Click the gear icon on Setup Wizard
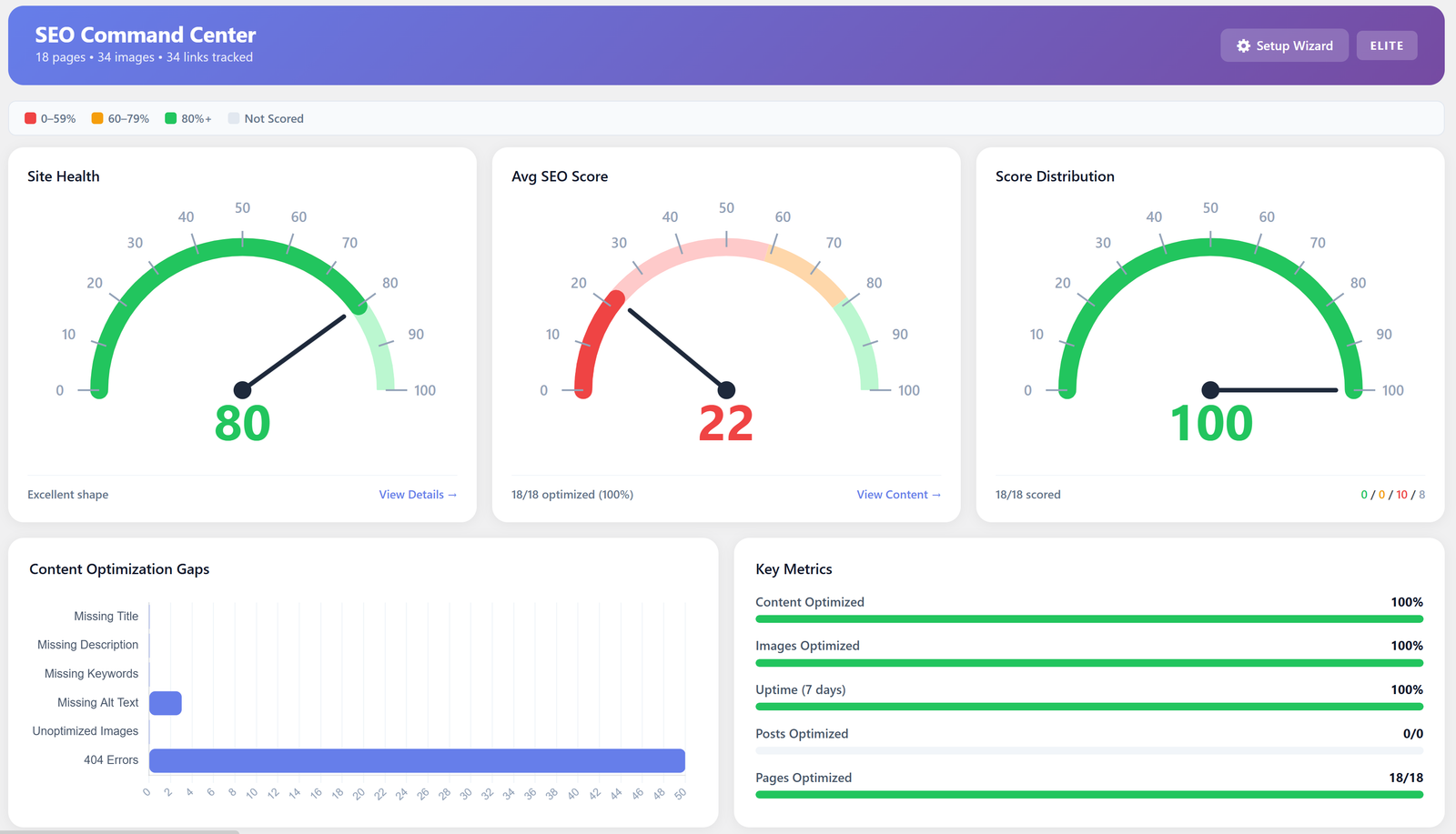This screenshot has height=834, width=1456. click(1243, 45)
